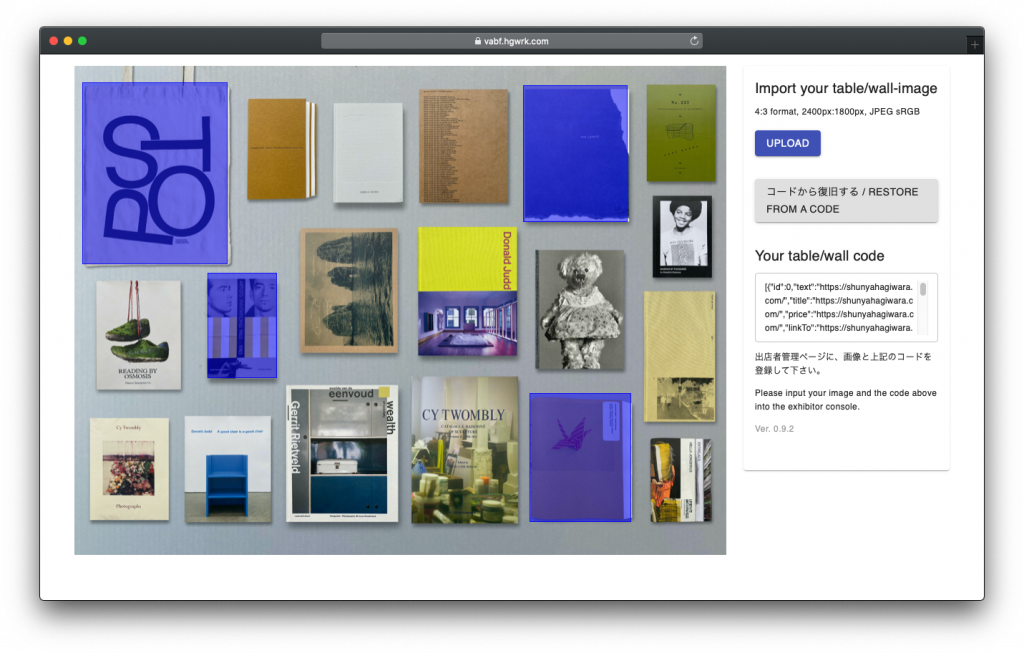Select the CY TWOMBLY catalogue book
Screen dimensions: 1024x653
[465, 450]
